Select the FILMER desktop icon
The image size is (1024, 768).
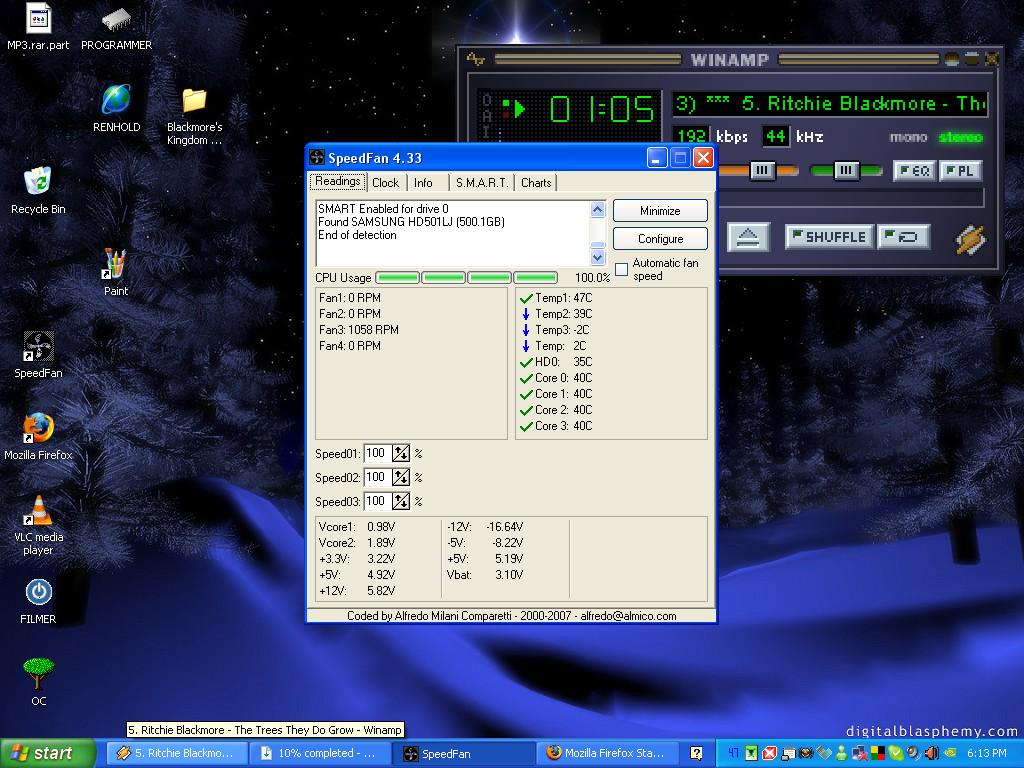[x=38, y=601]
